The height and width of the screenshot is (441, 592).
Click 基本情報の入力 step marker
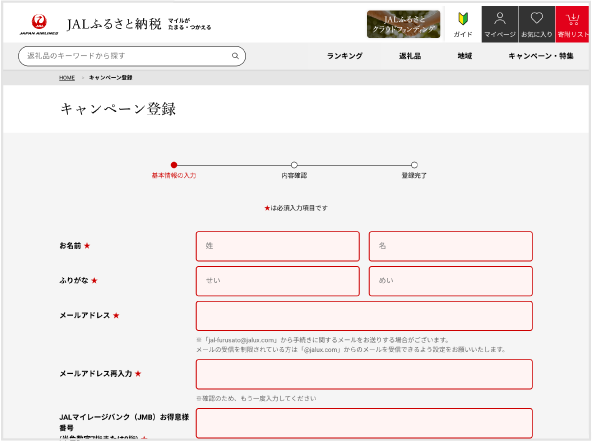pyautogui.click(x=174, y=165)
